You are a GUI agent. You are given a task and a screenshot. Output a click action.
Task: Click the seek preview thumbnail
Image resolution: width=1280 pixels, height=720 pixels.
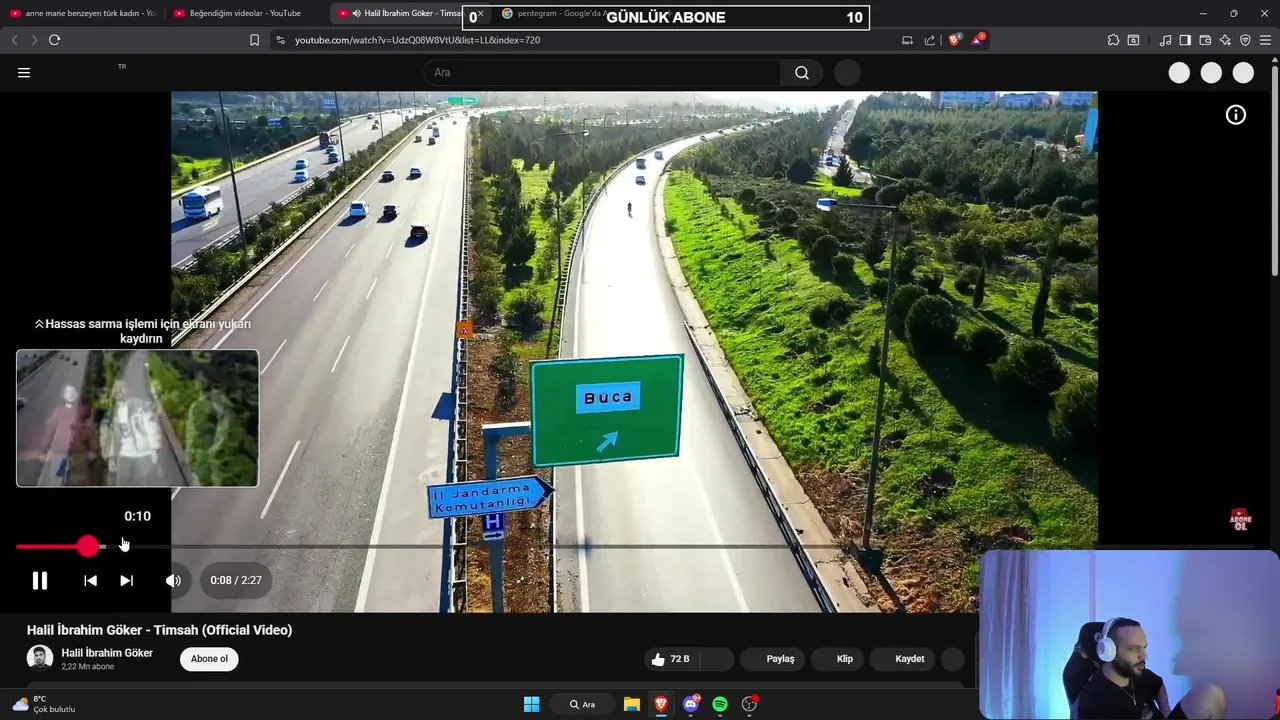click(137, 418)
